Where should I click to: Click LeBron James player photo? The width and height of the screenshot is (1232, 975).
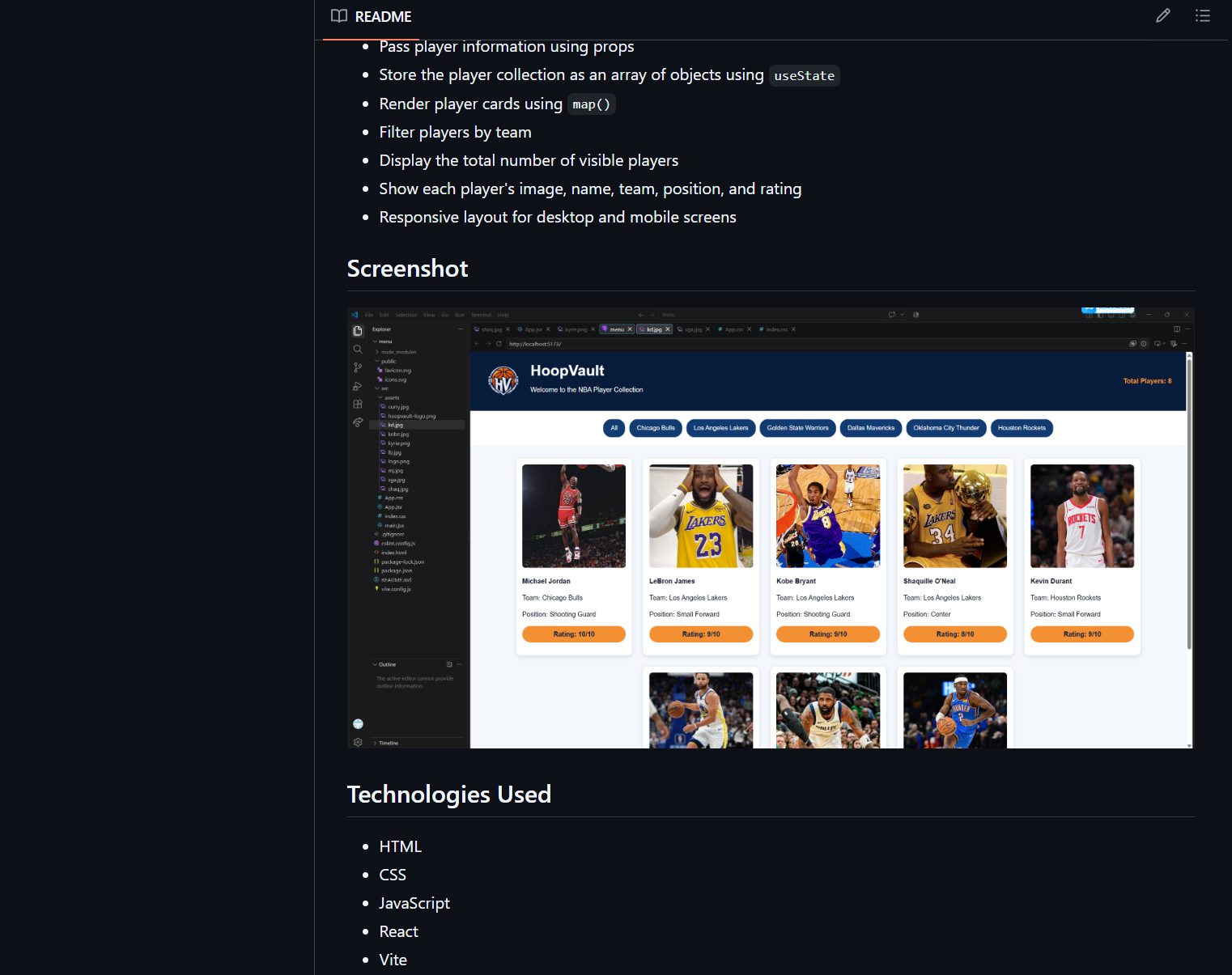[701, 516]
